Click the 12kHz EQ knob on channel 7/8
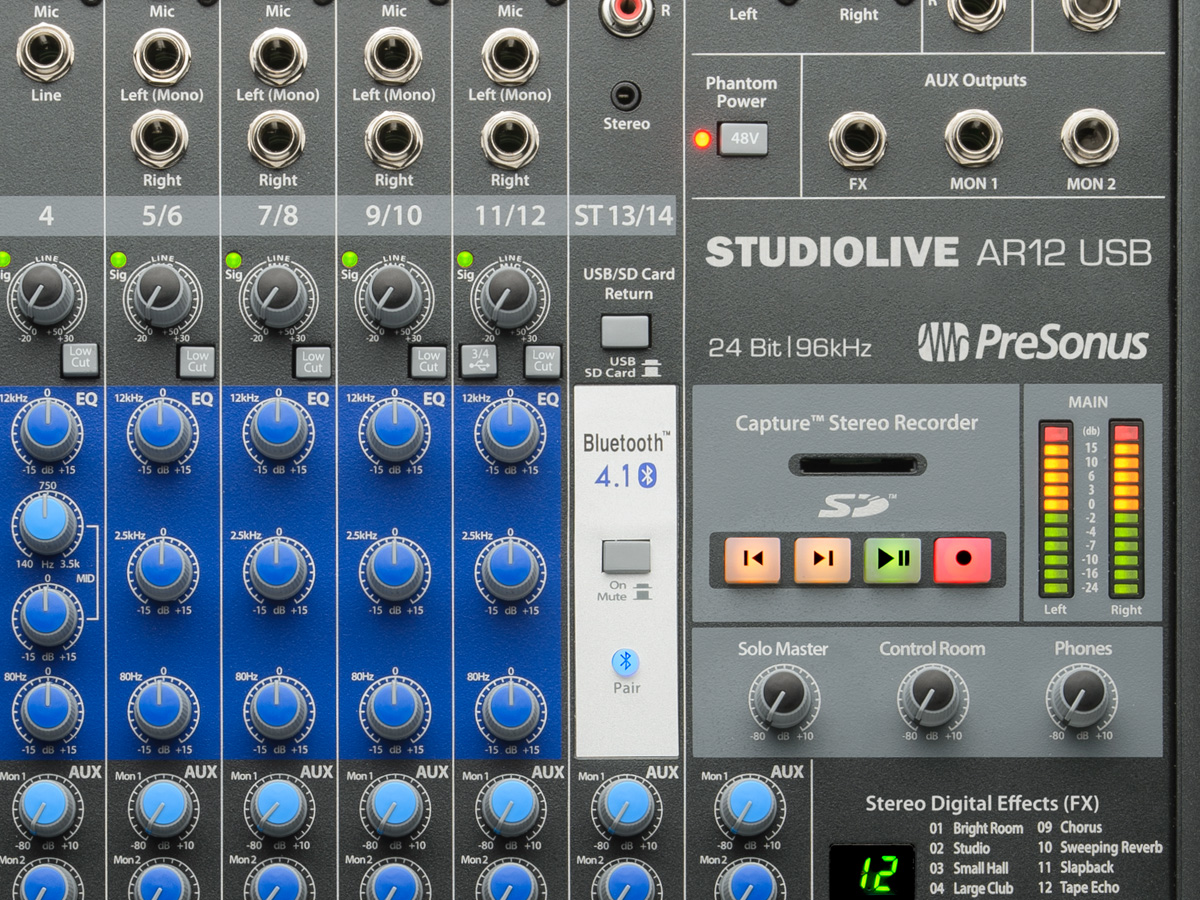The height and width of the screenshot is (900, 1200). pos(279,430)
